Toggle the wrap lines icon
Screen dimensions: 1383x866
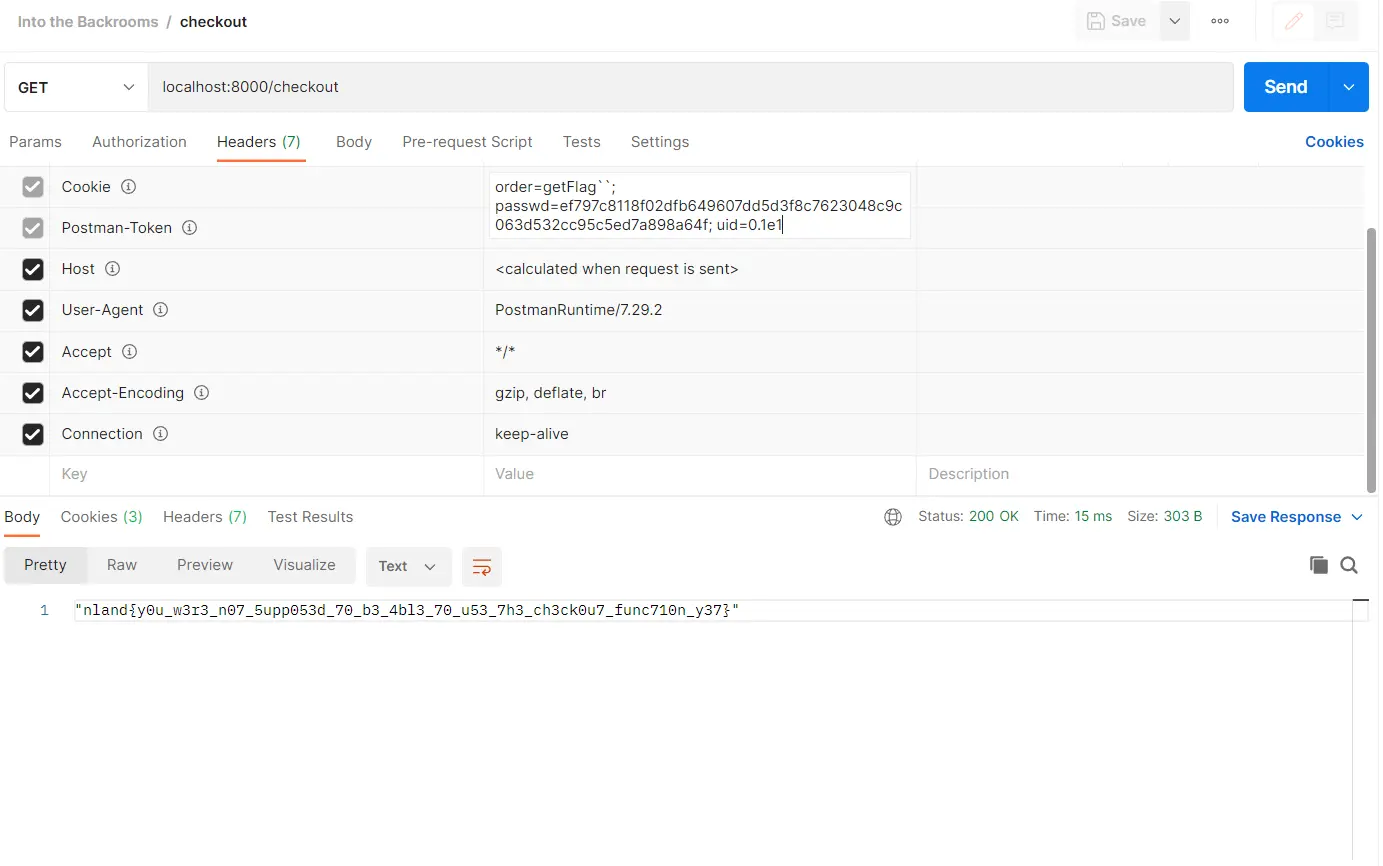coord(481,566)
